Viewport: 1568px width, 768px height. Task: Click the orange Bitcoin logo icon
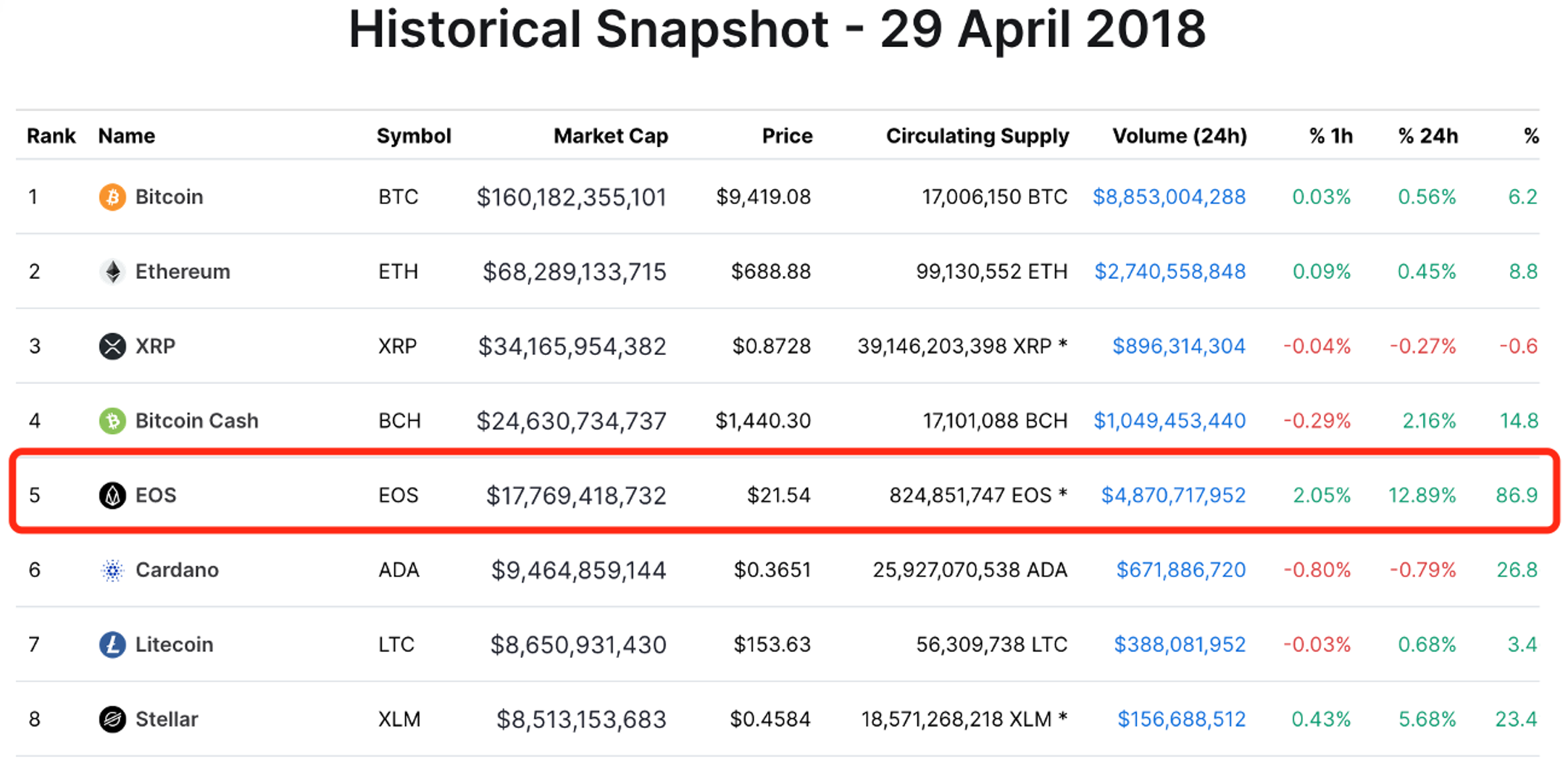click(112, 196)
